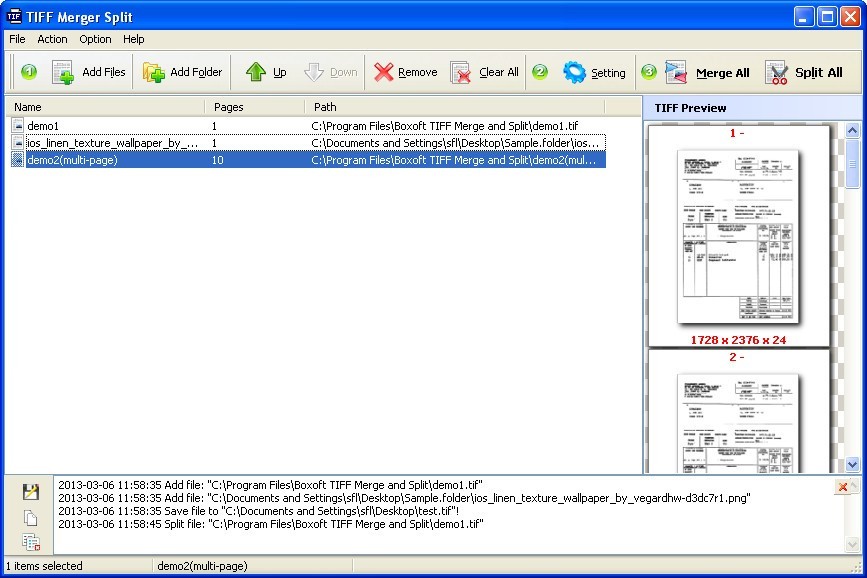
Task: Click the page count 10 cell
Action: coord(217,160)
